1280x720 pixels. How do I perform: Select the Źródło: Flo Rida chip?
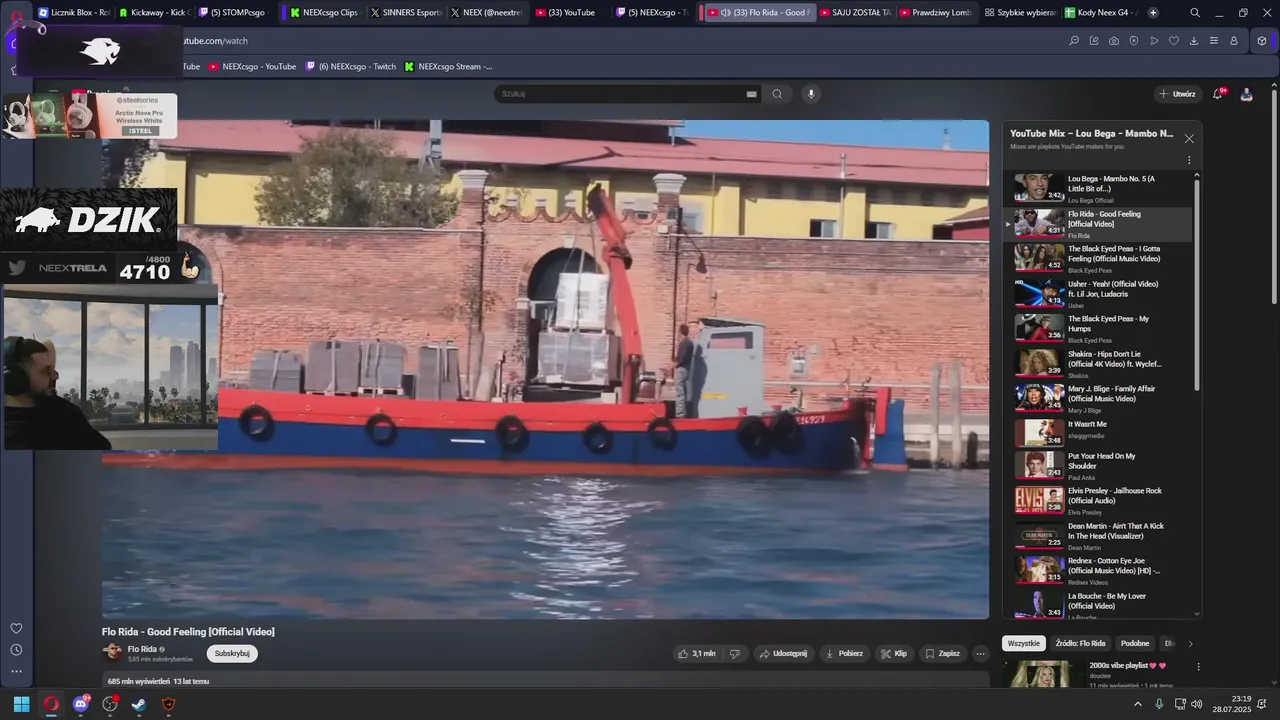point(1080,643)
